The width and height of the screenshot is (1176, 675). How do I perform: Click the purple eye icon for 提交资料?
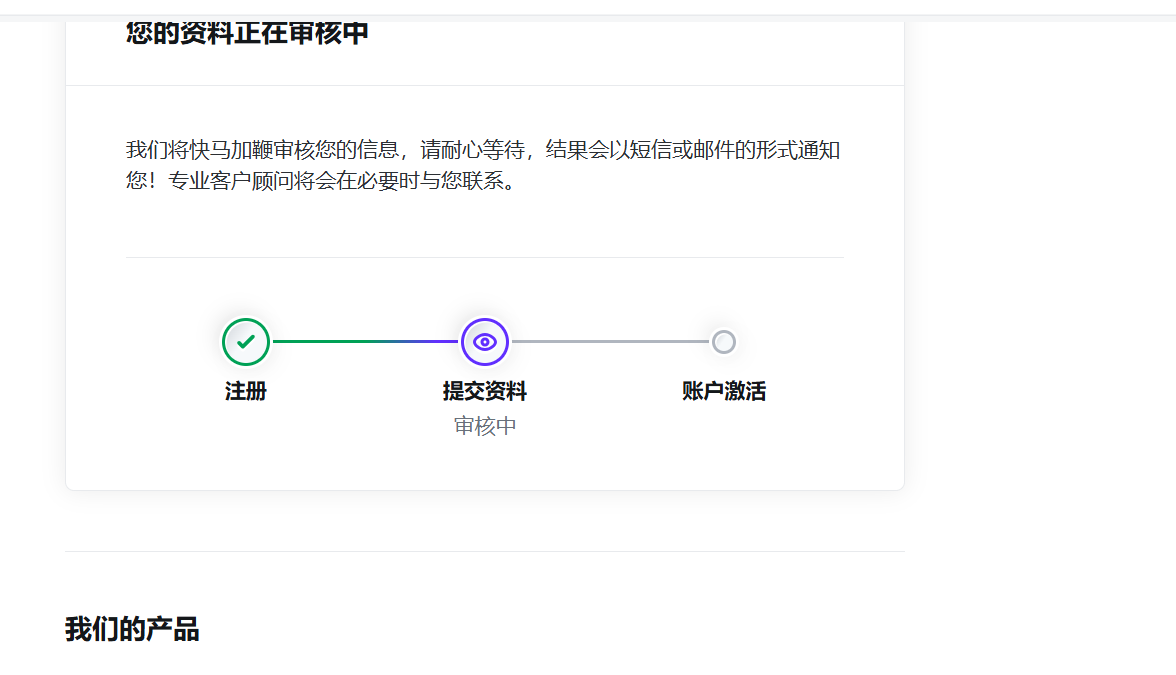tap(485, 342)
